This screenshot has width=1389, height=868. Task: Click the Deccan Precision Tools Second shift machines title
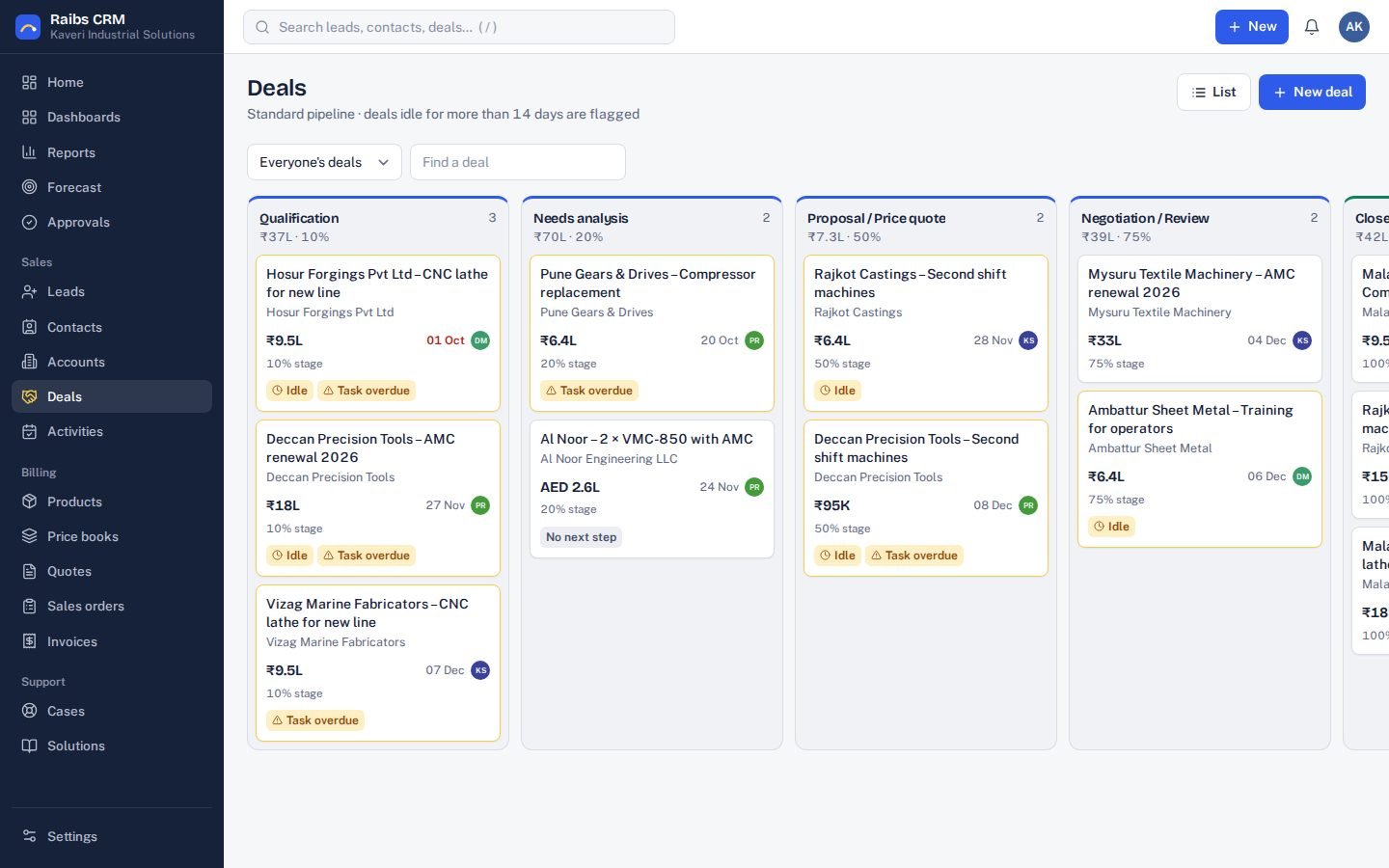[916, 448]
